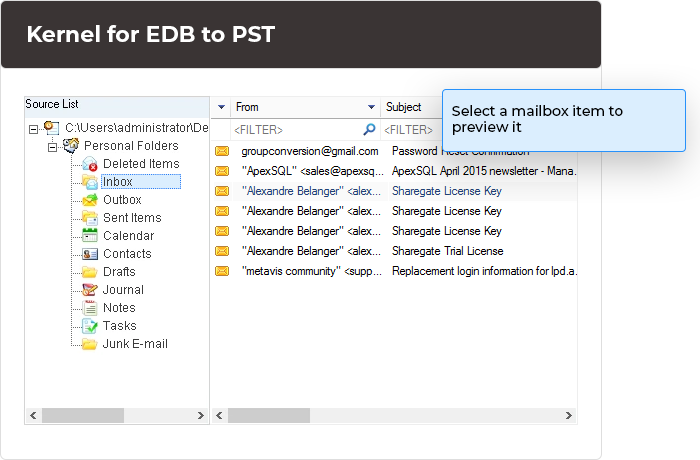Select Personal Folders in Source List

(x=131, y=146)
